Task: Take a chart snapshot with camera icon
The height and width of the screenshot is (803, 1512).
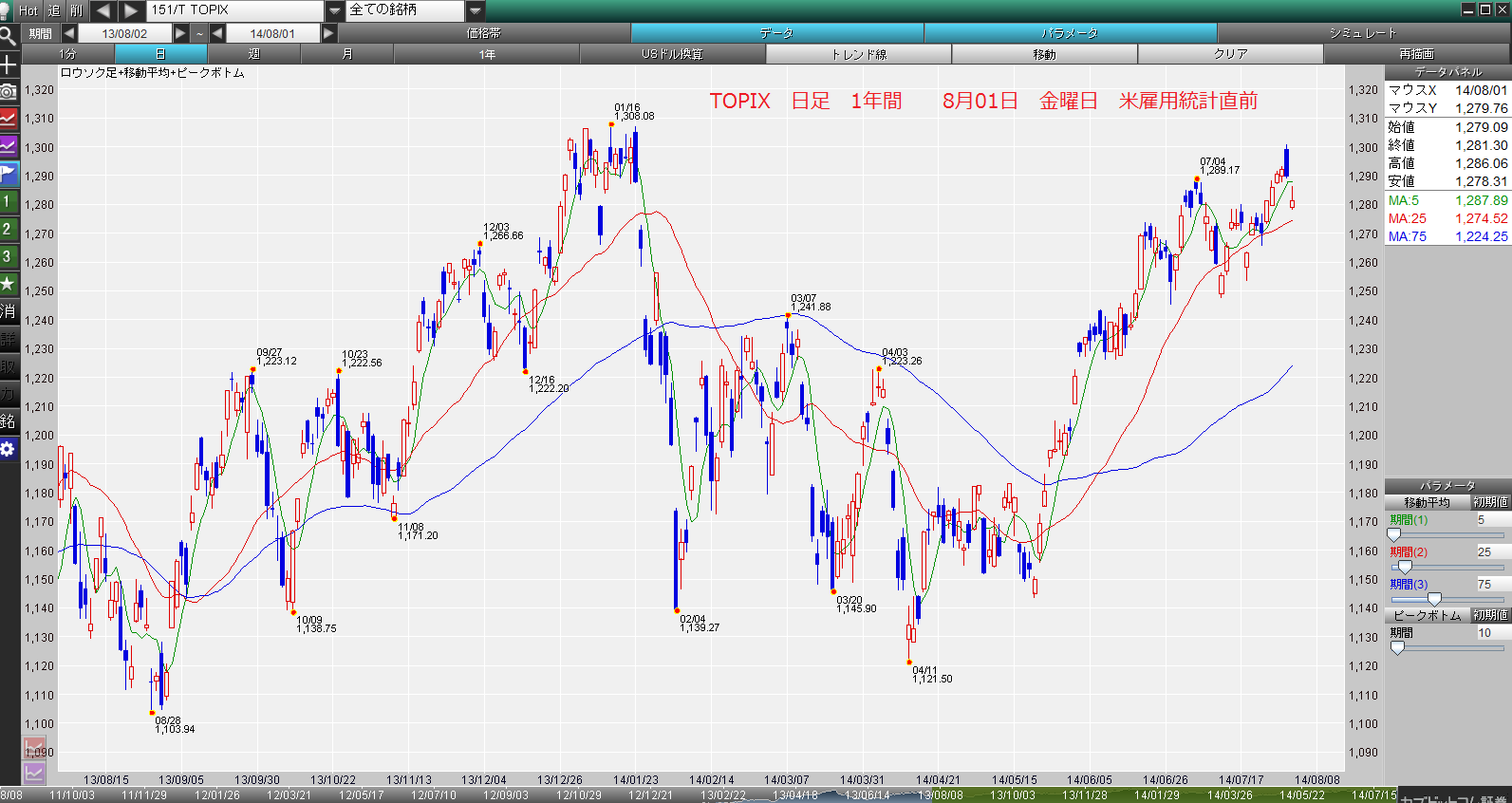Action: pyautogui.click(x=9, y=91)
